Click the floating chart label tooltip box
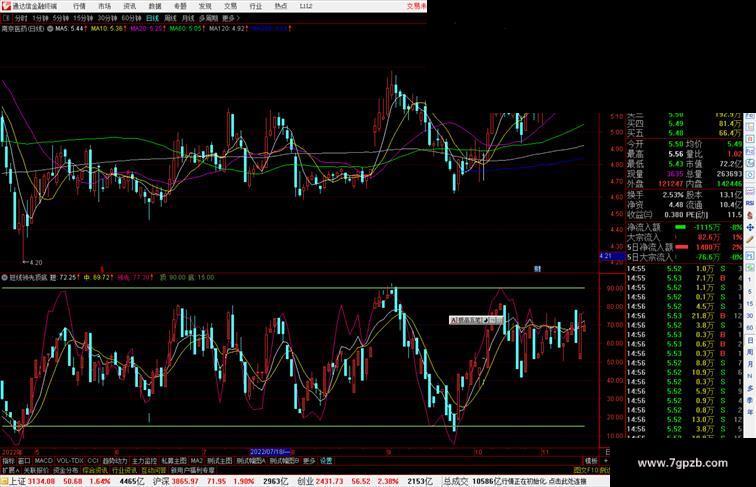 476,320
